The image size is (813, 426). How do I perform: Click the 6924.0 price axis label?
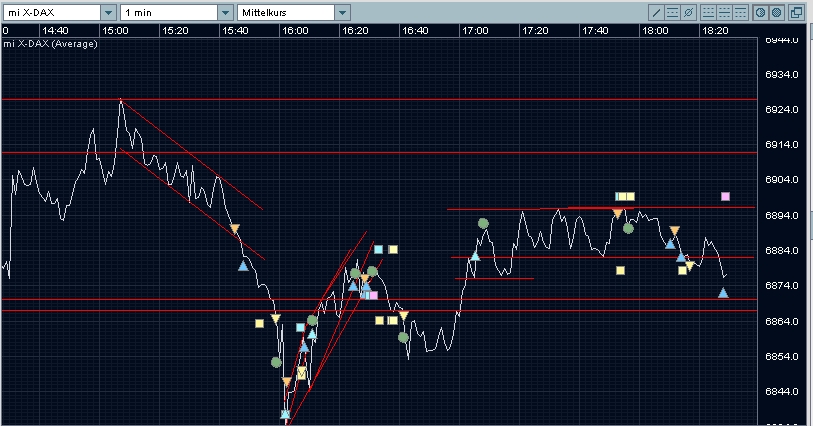coord(781,110)
